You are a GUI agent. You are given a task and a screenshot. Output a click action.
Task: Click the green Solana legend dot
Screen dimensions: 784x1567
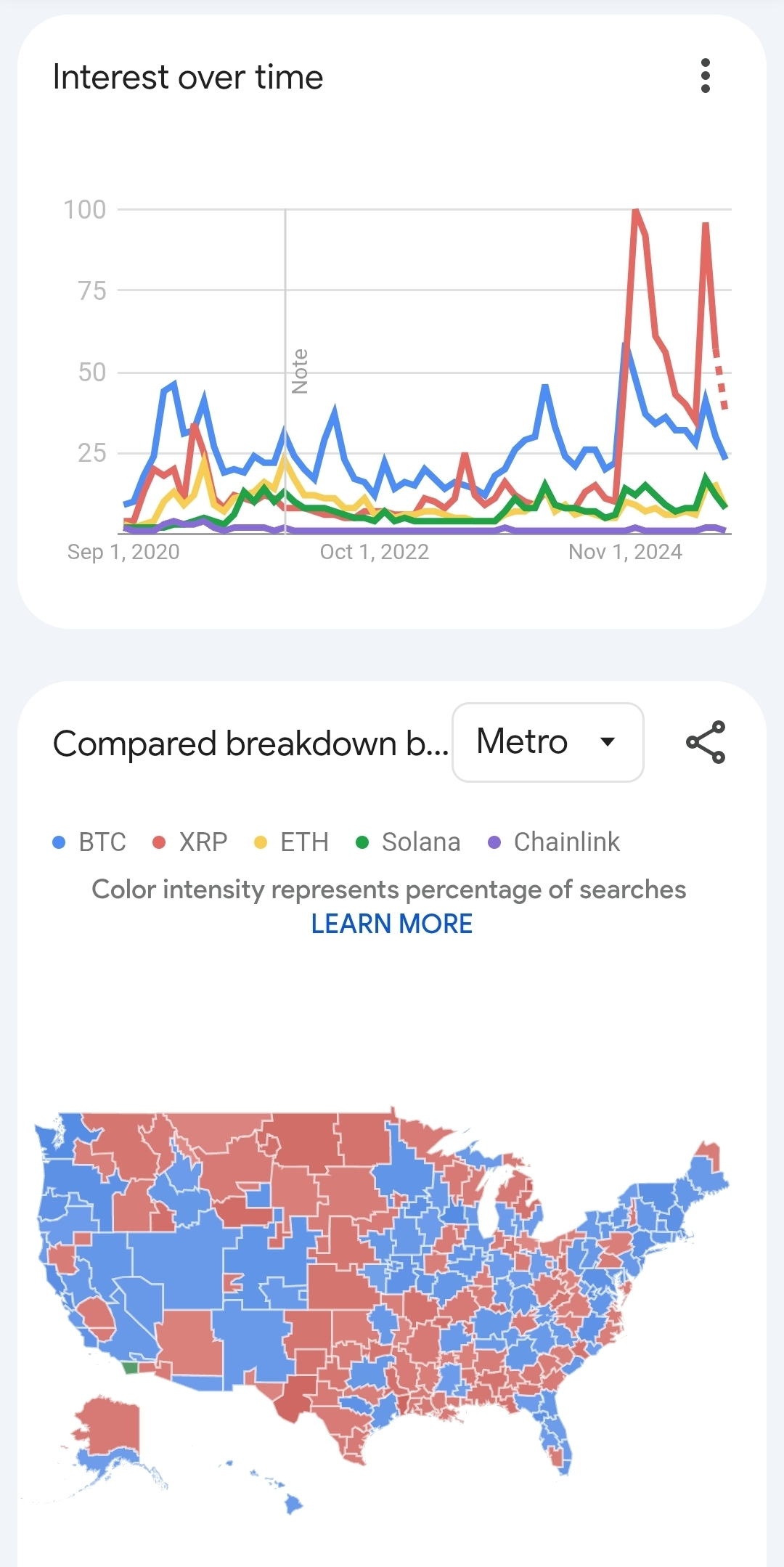[x=362, y=842]
